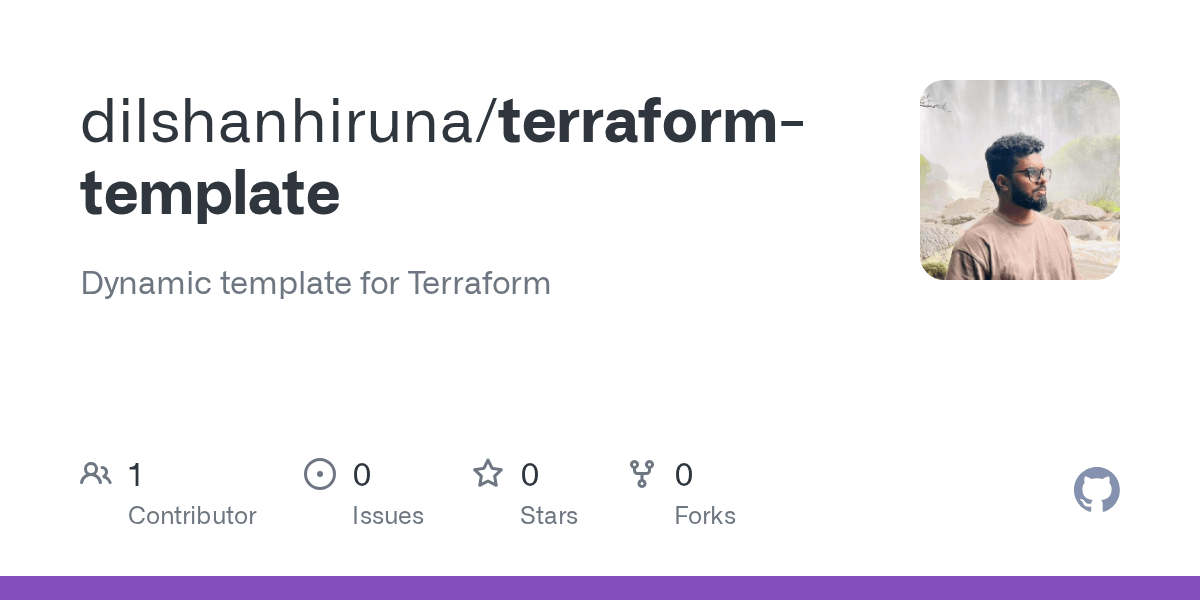Click the issues count number 0

pos(362,475)
